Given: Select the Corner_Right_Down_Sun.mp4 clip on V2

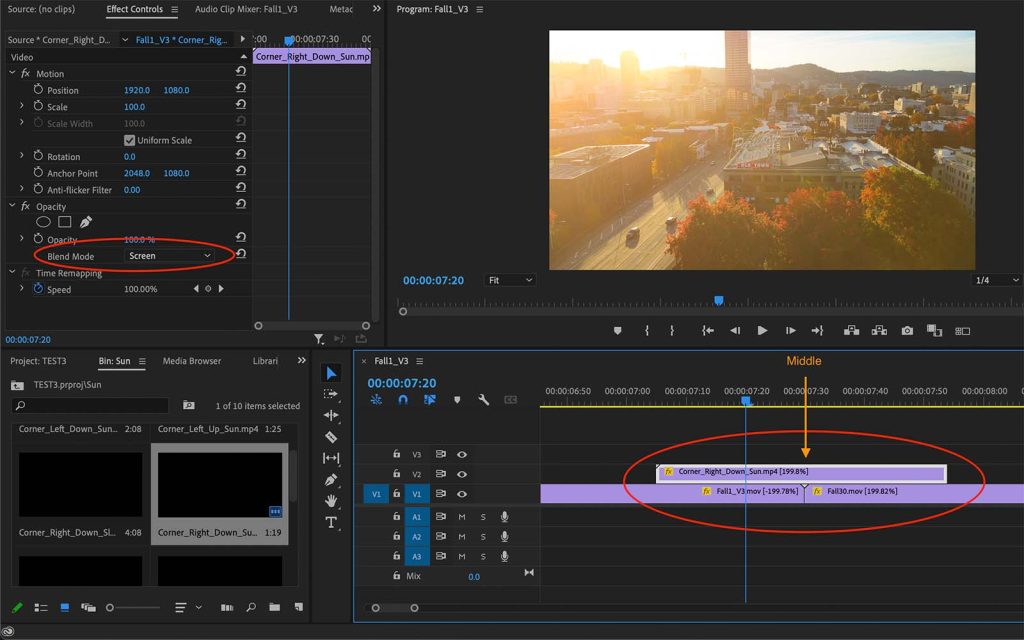Looking at the screenshot, I should point(800,472).
